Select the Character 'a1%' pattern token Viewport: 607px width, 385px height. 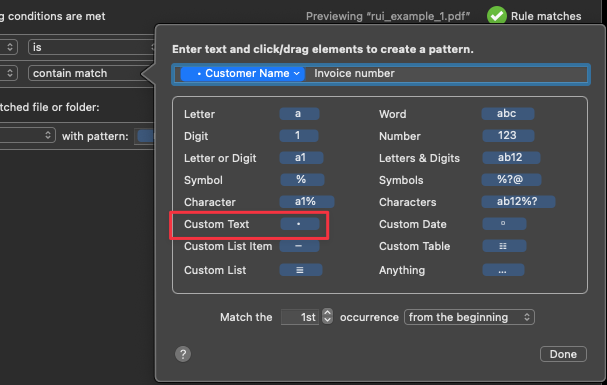(x=307, y=202)
